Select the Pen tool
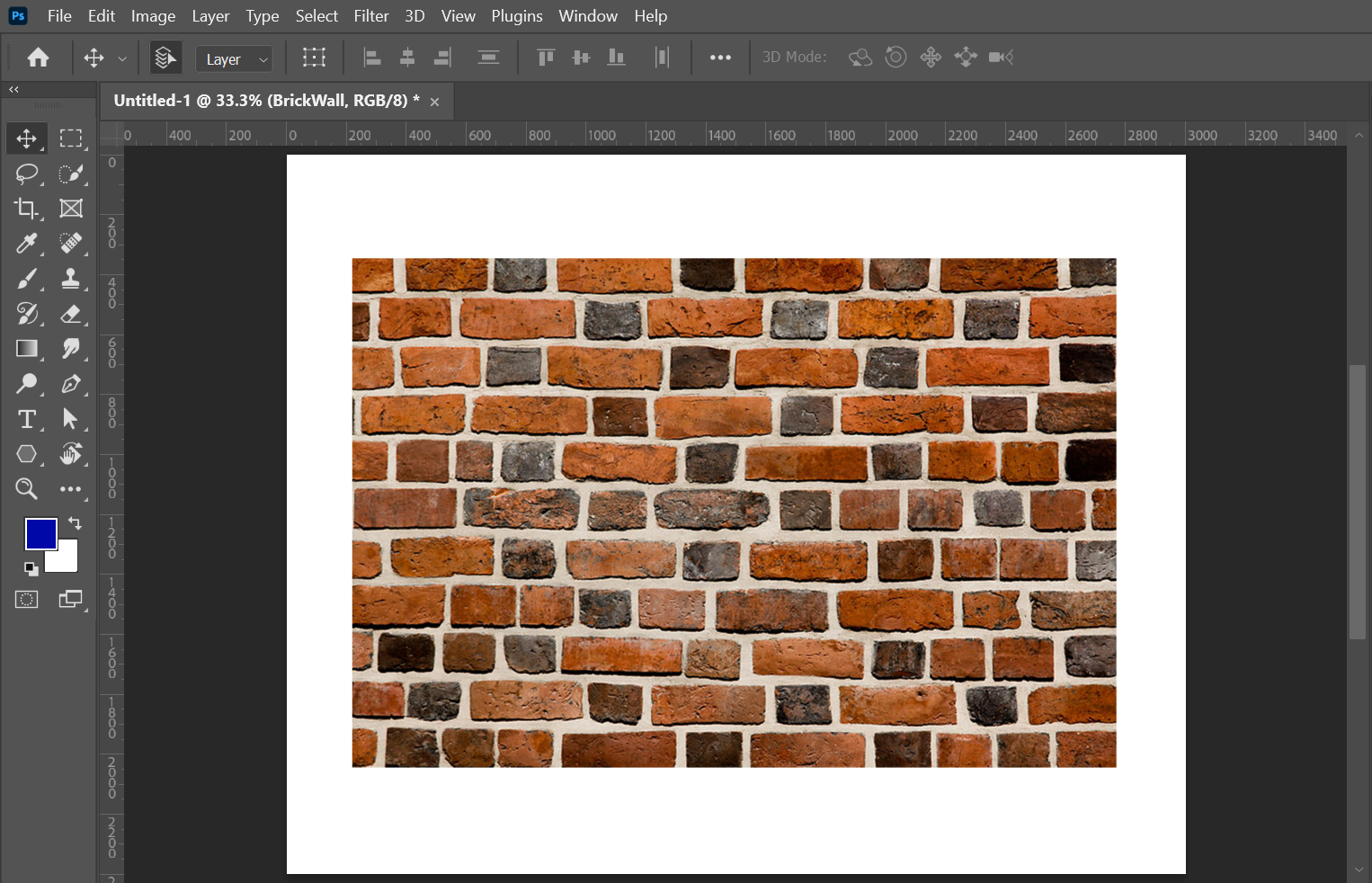The image size is (1372, 883). click(x=70, y=384)
